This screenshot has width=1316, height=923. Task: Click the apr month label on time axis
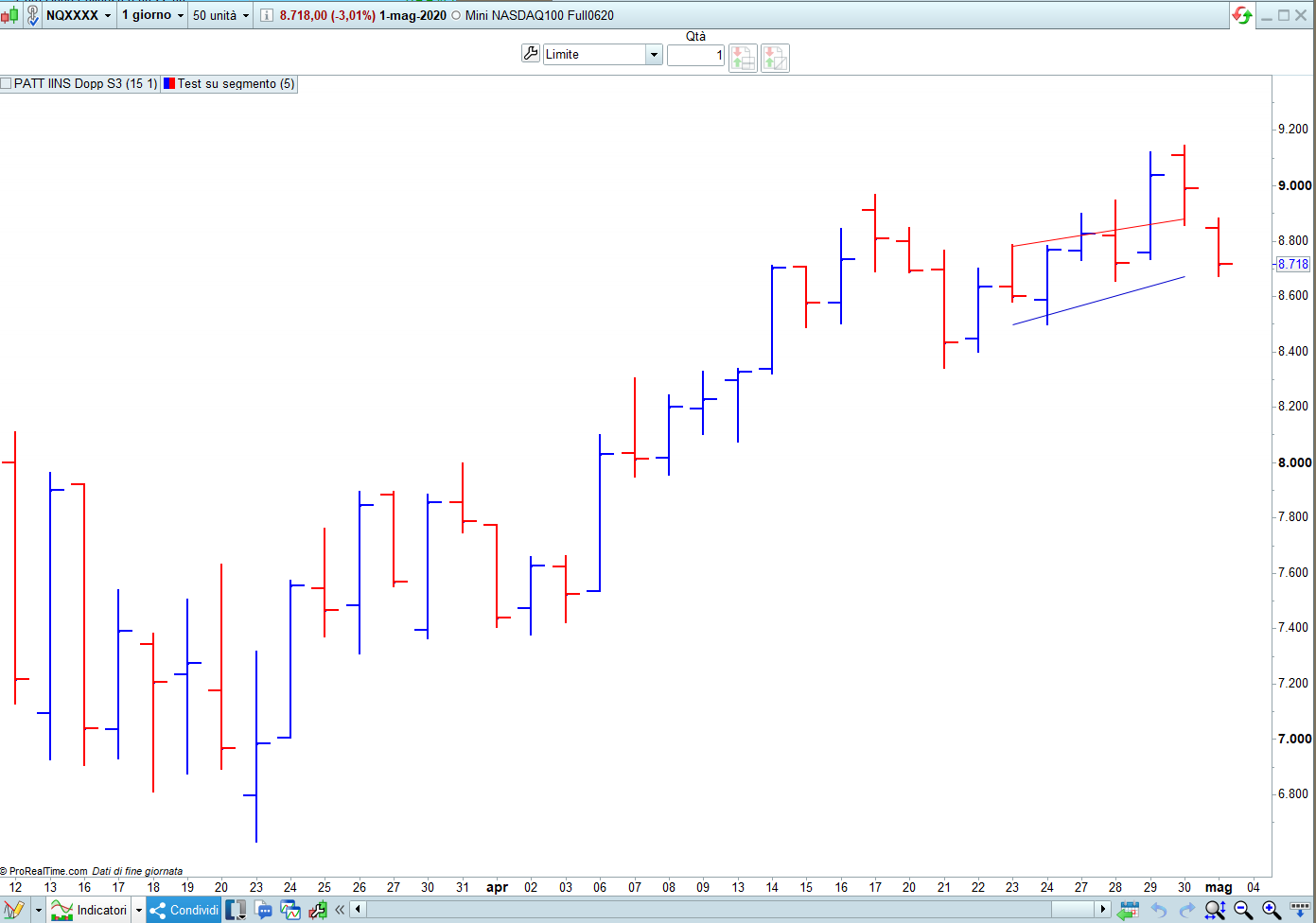497,887
